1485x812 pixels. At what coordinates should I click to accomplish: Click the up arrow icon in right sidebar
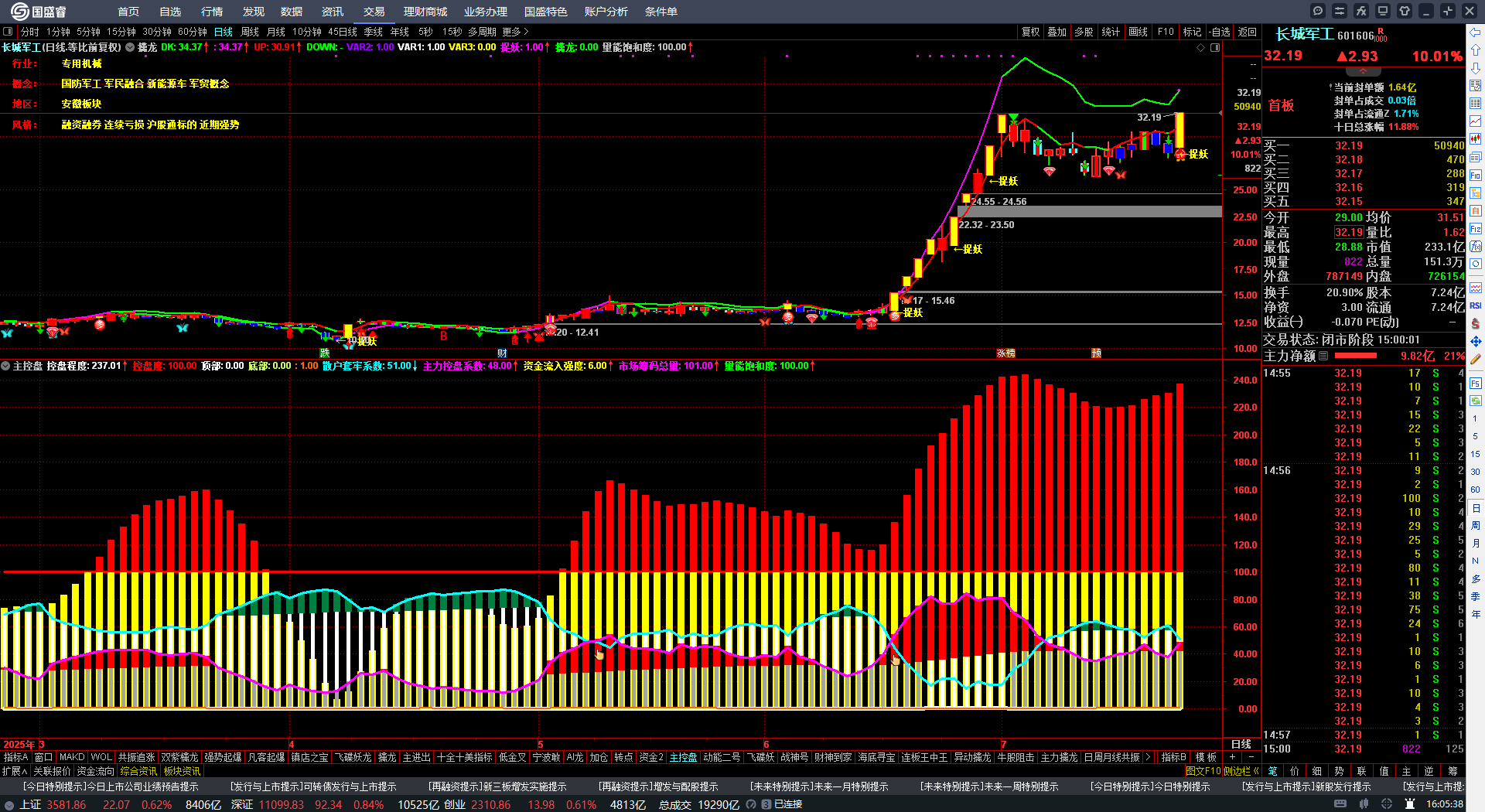(1476, 50)
